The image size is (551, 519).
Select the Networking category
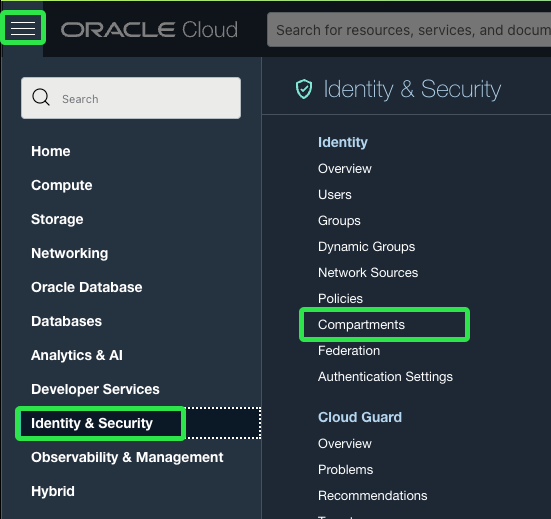coord(70,253)
